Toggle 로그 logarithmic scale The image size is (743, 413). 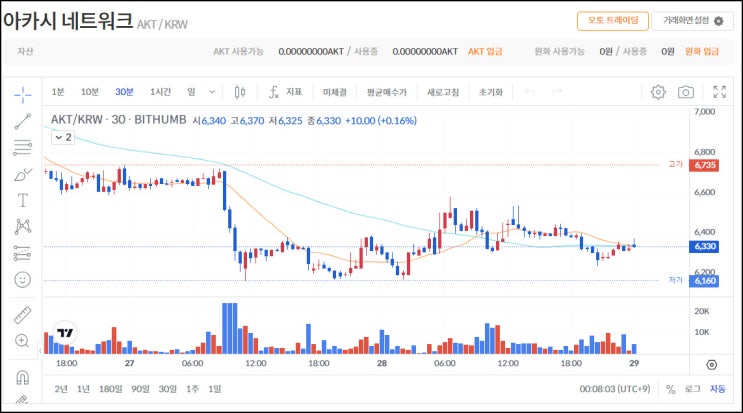[x=692, y=389]
